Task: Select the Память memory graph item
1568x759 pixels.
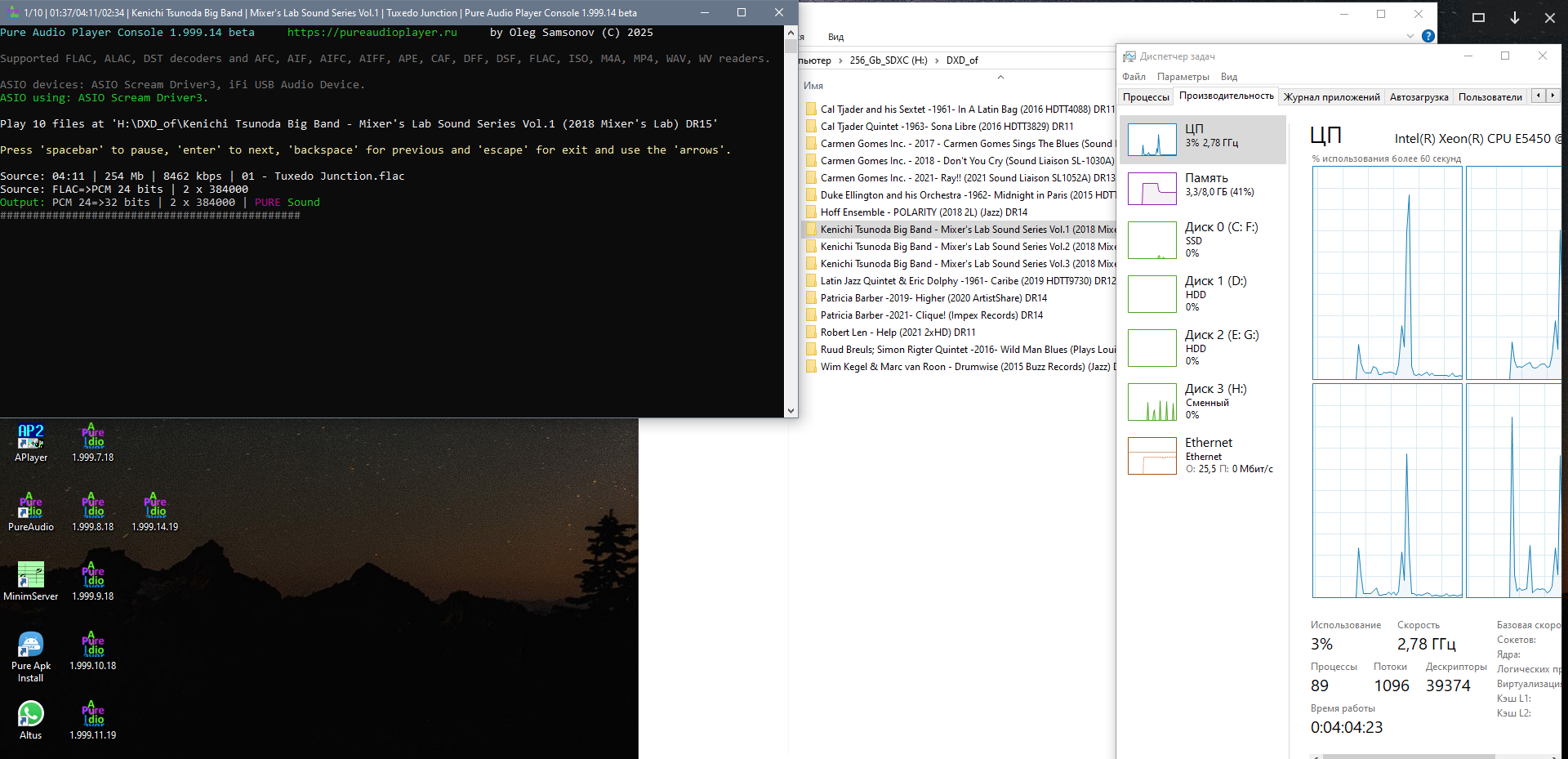Action: [1202, 189]
